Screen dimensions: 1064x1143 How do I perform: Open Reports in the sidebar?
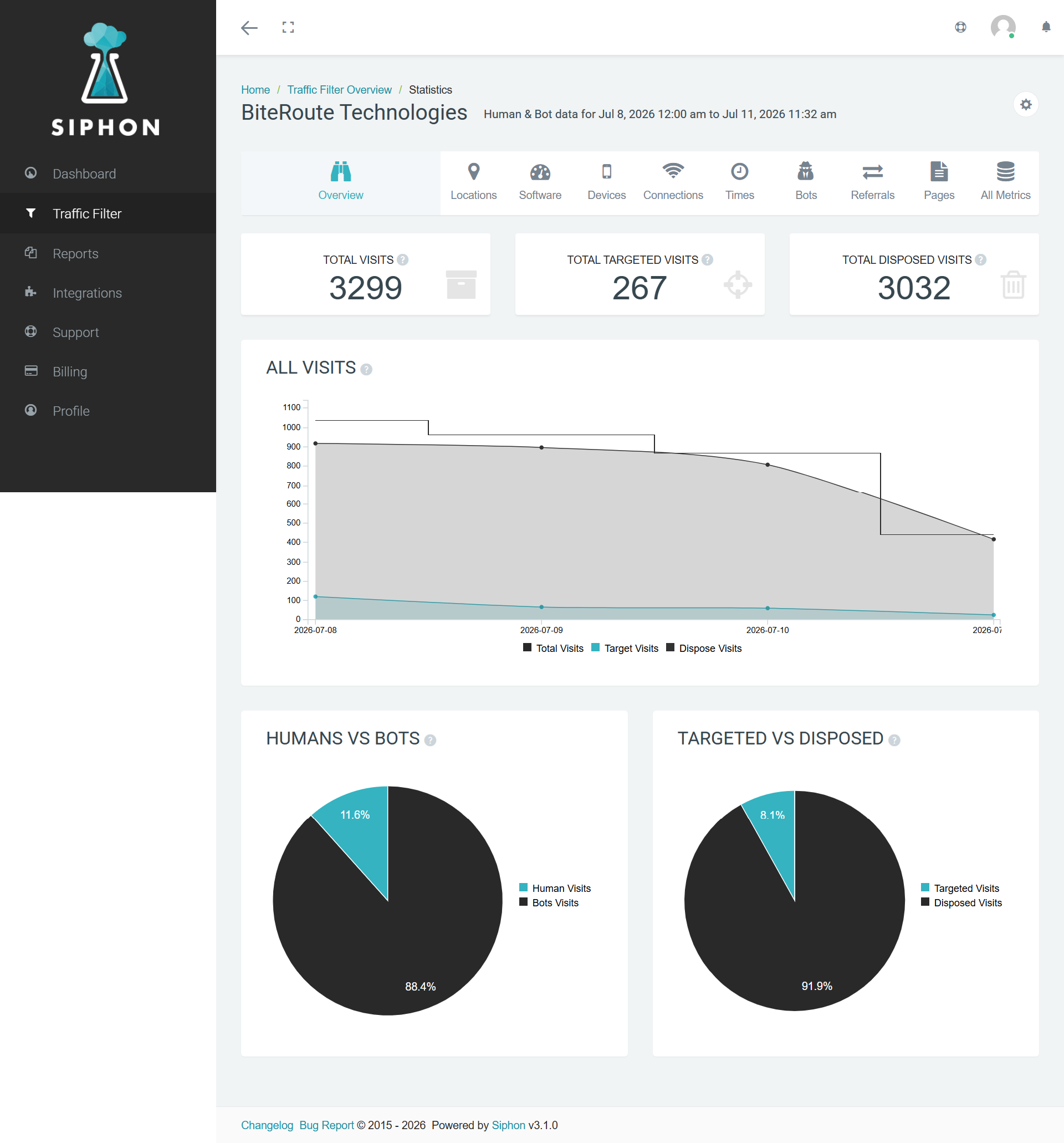pos(108,253)
